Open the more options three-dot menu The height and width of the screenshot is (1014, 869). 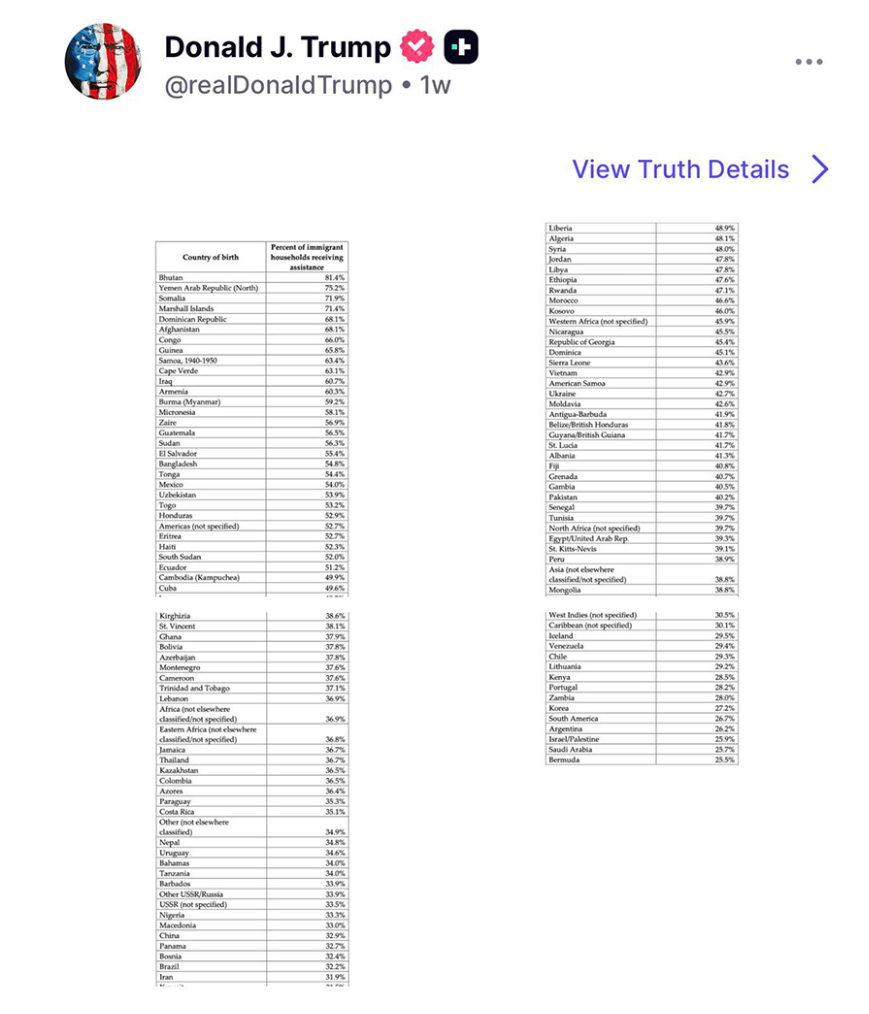[x=808, y=62]
